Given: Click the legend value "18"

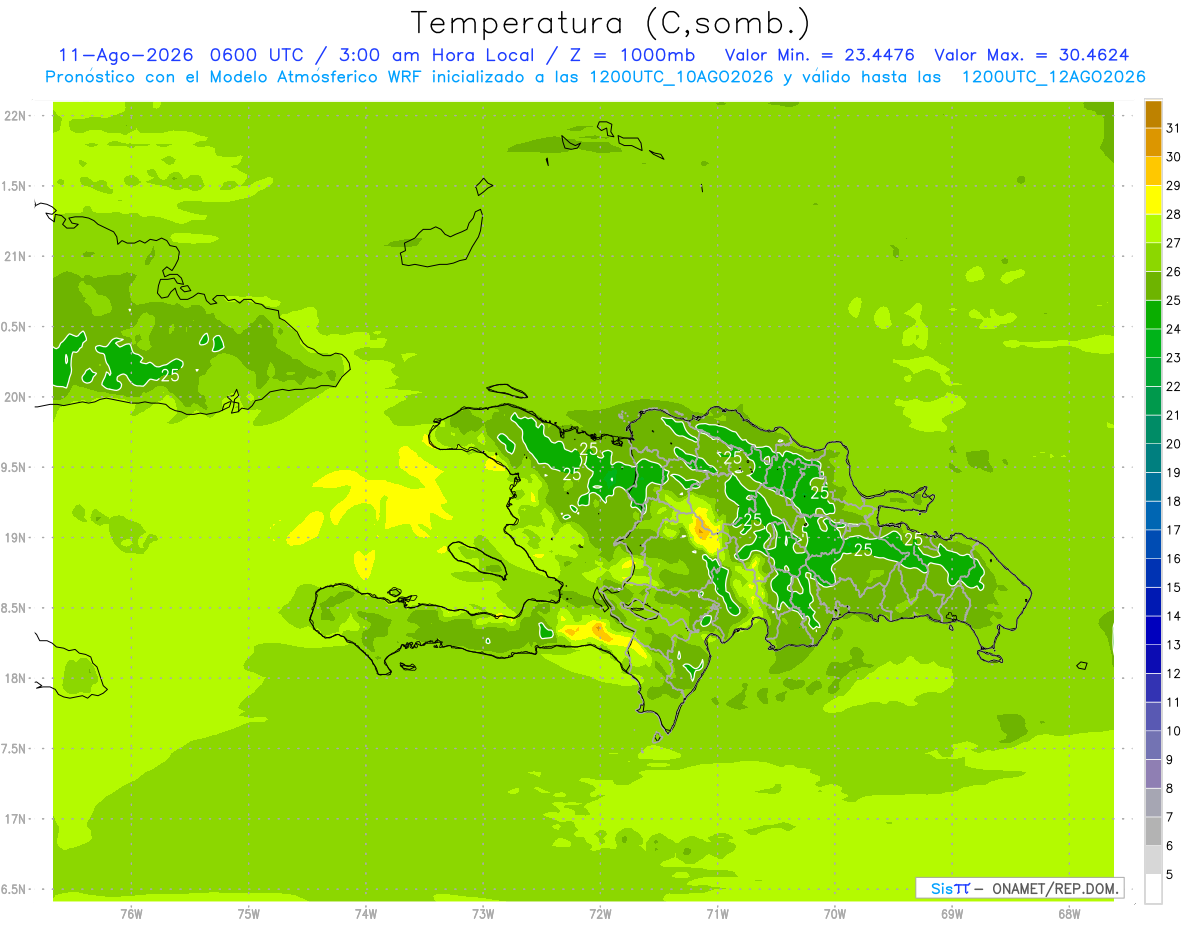Looking at the screenshot, I should pyautogui.click(x=1174, y=501).
